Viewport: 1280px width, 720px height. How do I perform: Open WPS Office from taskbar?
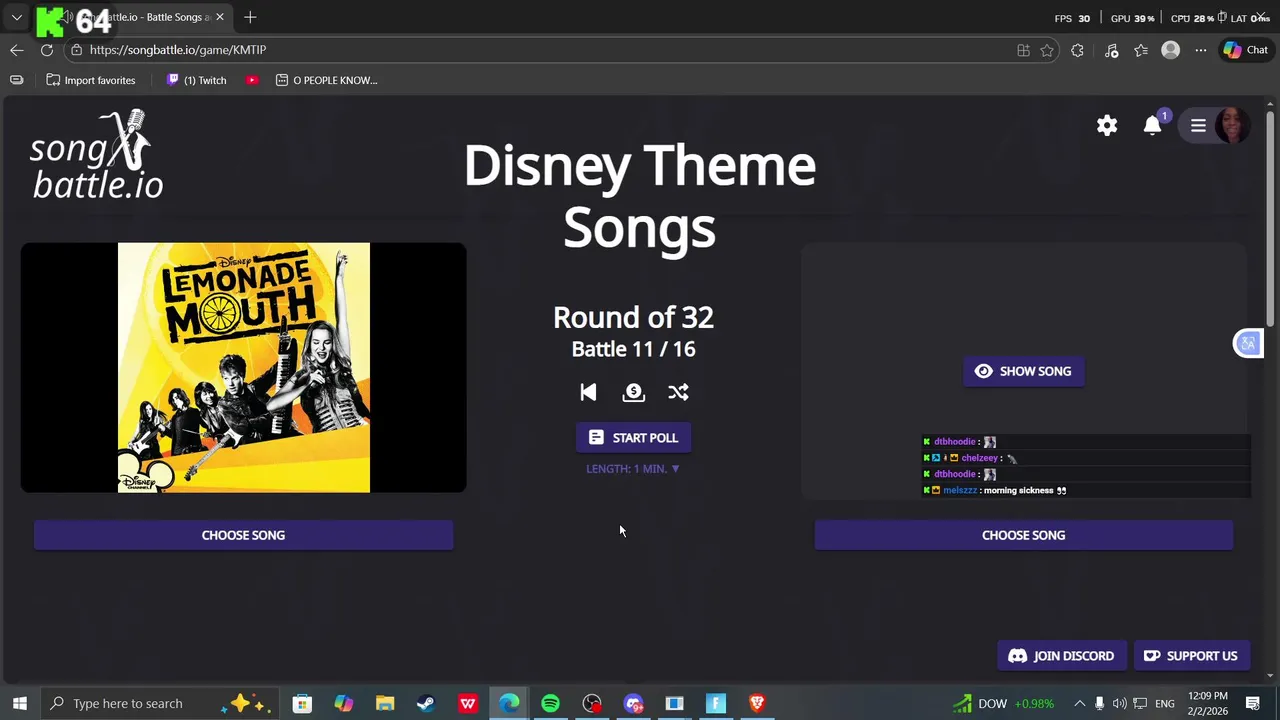pyautogui.click(x=468, y=703)
